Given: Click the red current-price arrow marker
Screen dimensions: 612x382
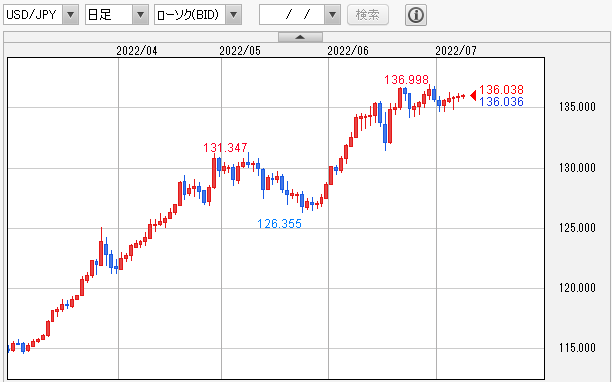Looking at the screenshot, I should (473, 95).
